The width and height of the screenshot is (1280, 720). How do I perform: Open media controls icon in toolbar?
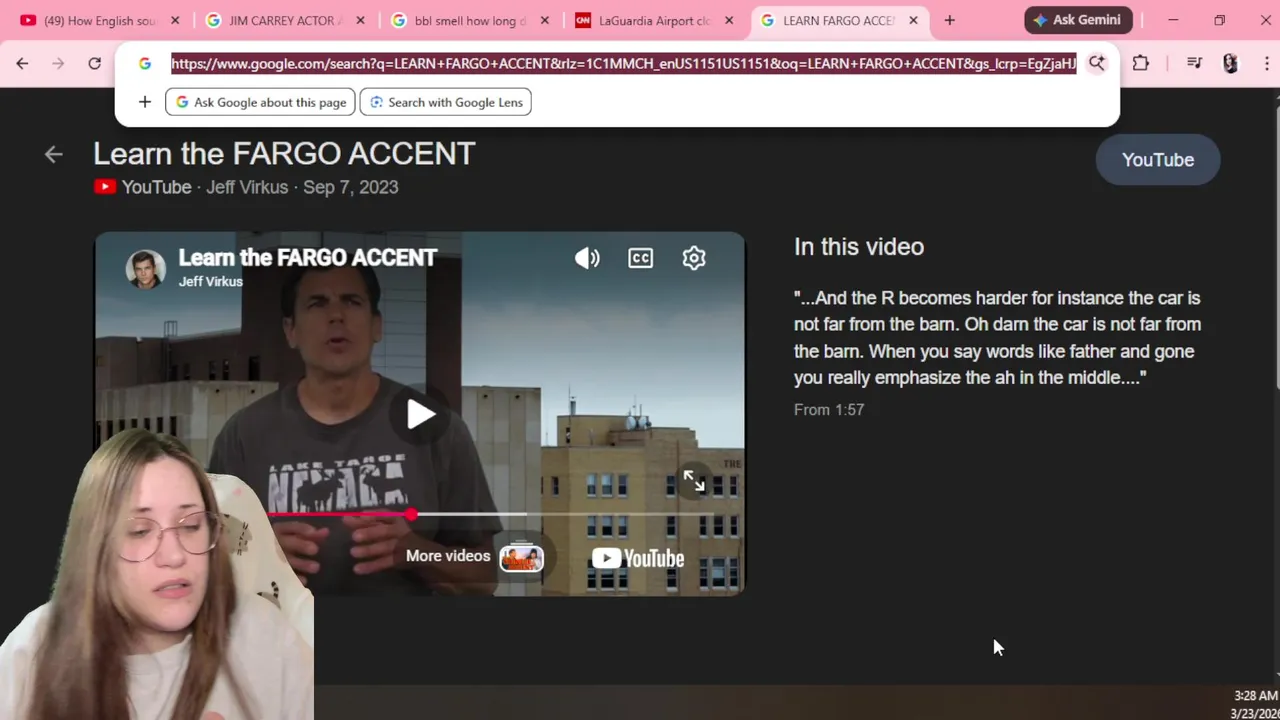1194,63
